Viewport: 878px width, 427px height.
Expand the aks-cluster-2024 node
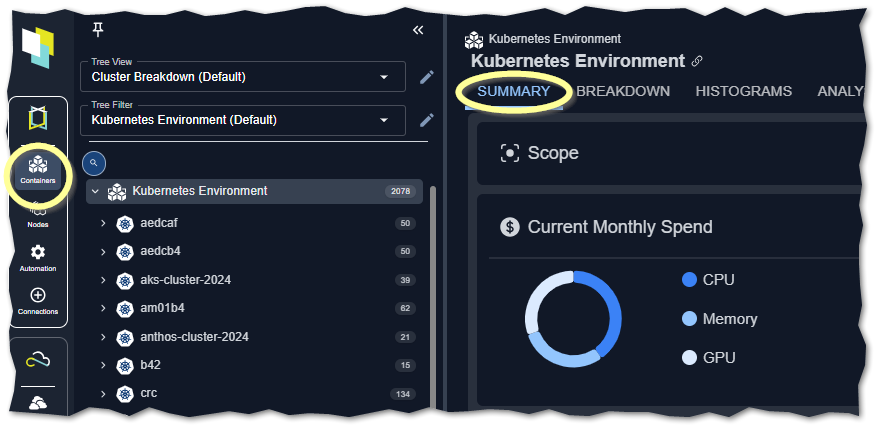103,280
